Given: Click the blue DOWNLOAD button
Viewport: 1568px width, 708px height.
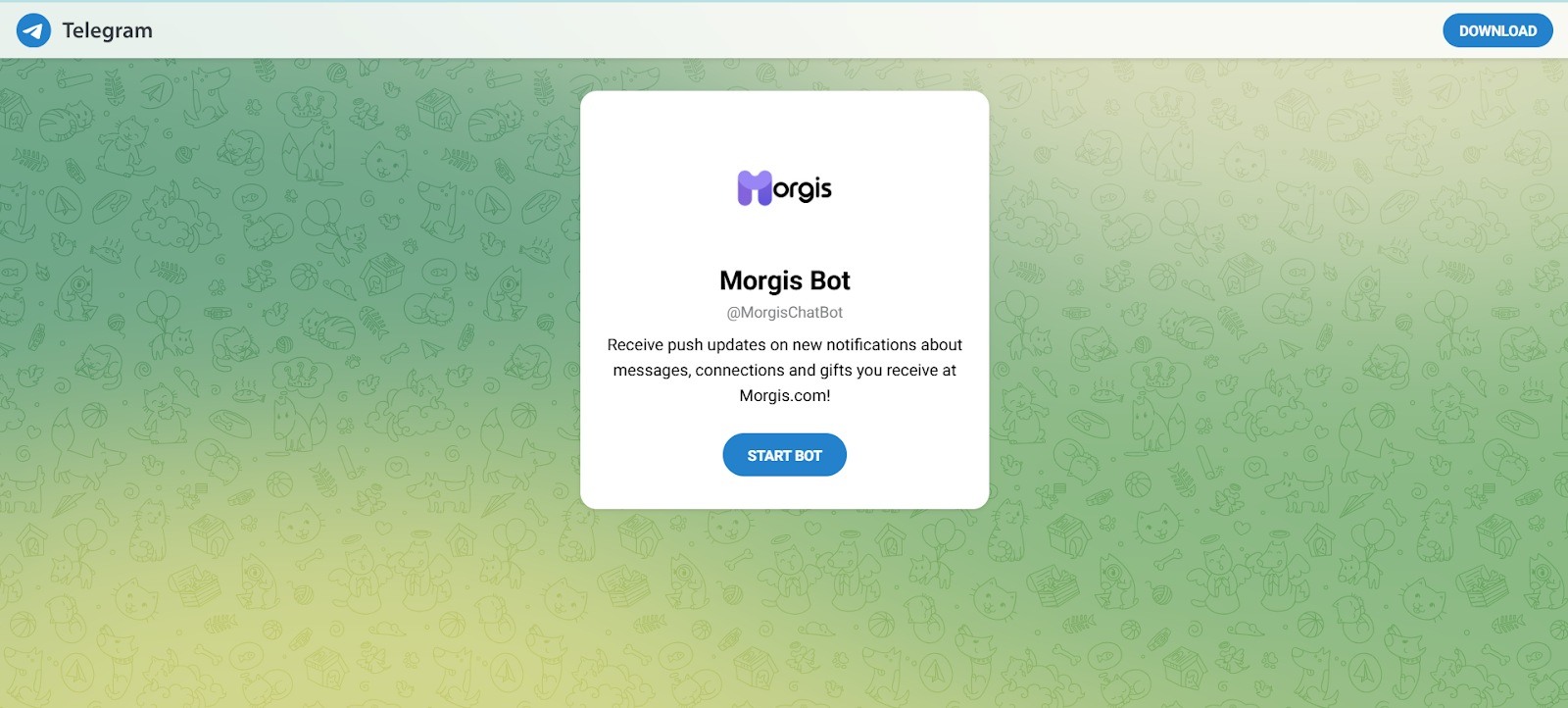Looking at the screenshot, I should (1497, 30).
